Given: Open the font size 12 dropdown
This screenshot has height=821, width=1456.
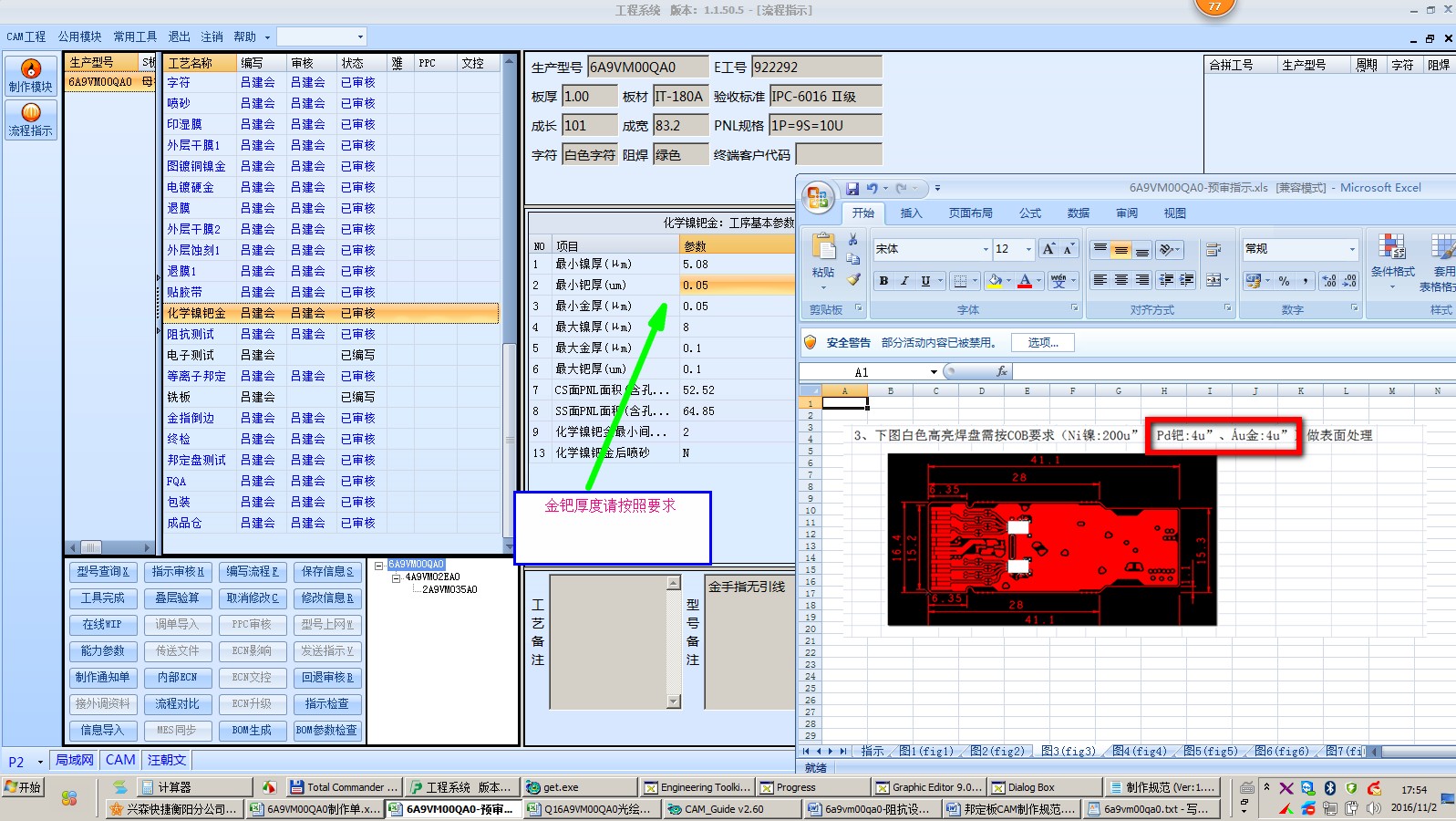Looking at the screenshot, I should pos(1028,249).
